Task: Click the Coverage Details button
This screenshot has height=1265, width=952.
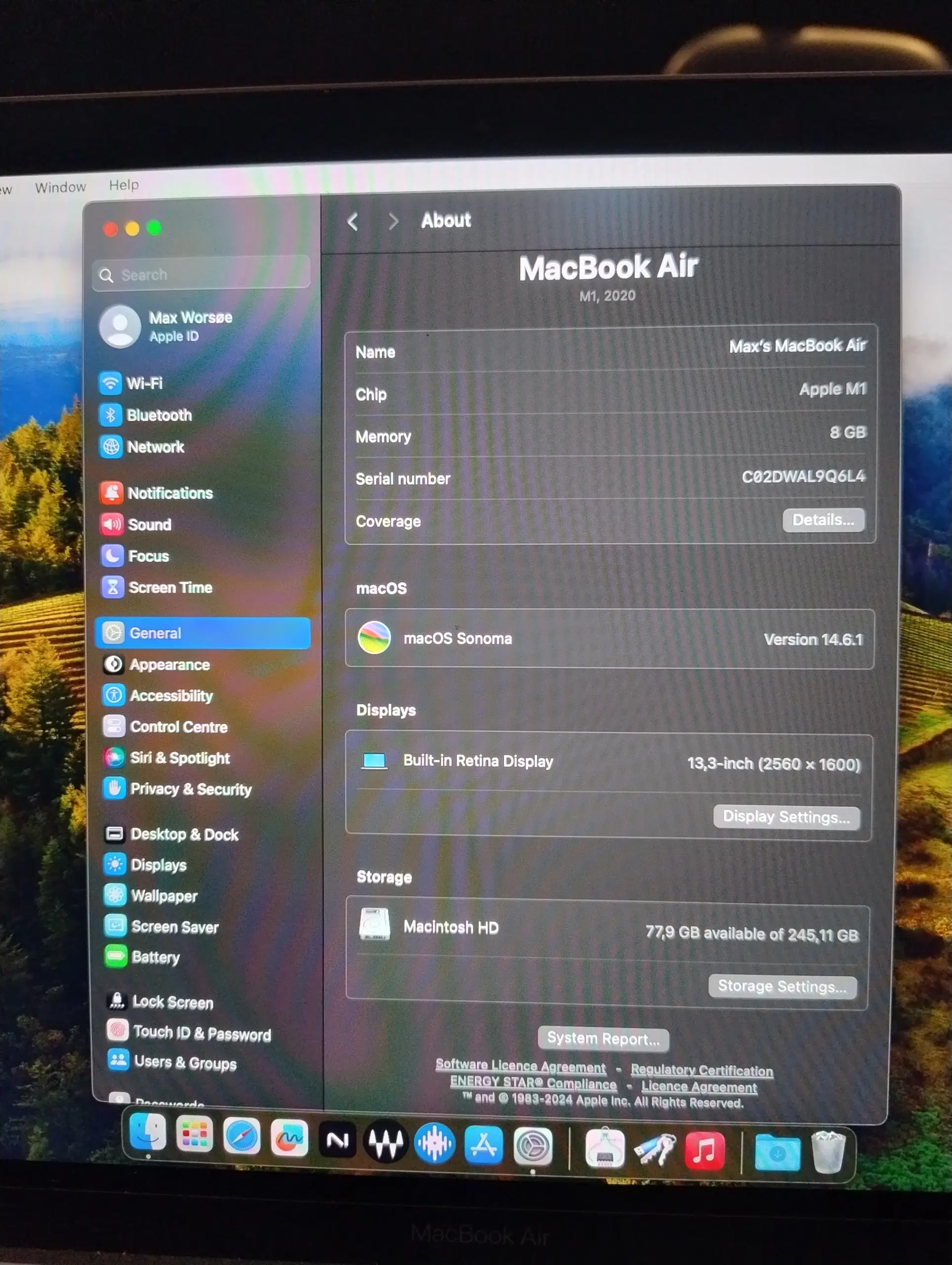Action: pyautogui.click(x=824, y=520)
